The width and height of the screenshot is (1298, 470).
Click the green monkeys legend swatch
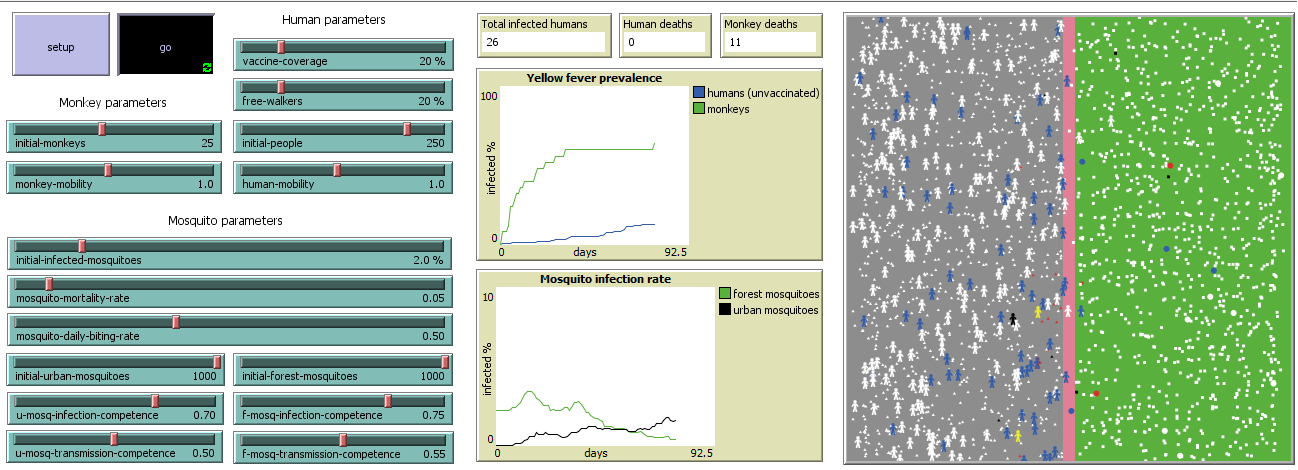[x=698, y=109]
